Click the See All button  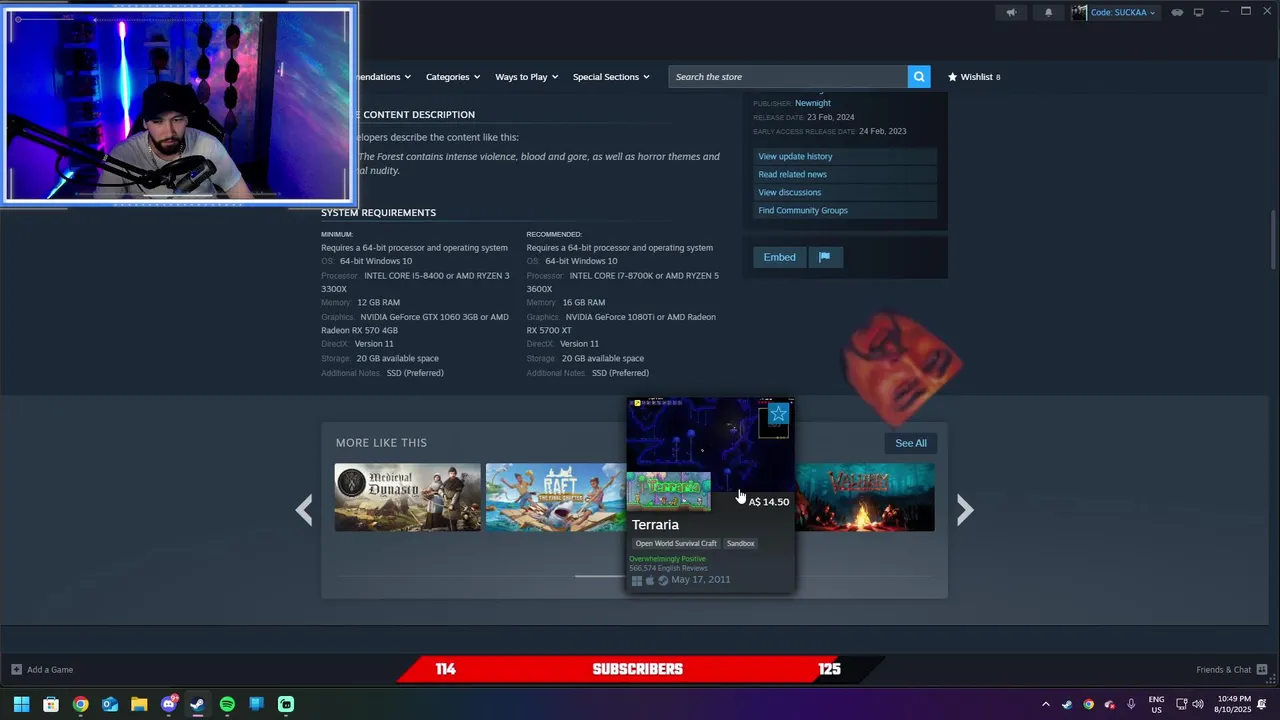pos(911,443)
